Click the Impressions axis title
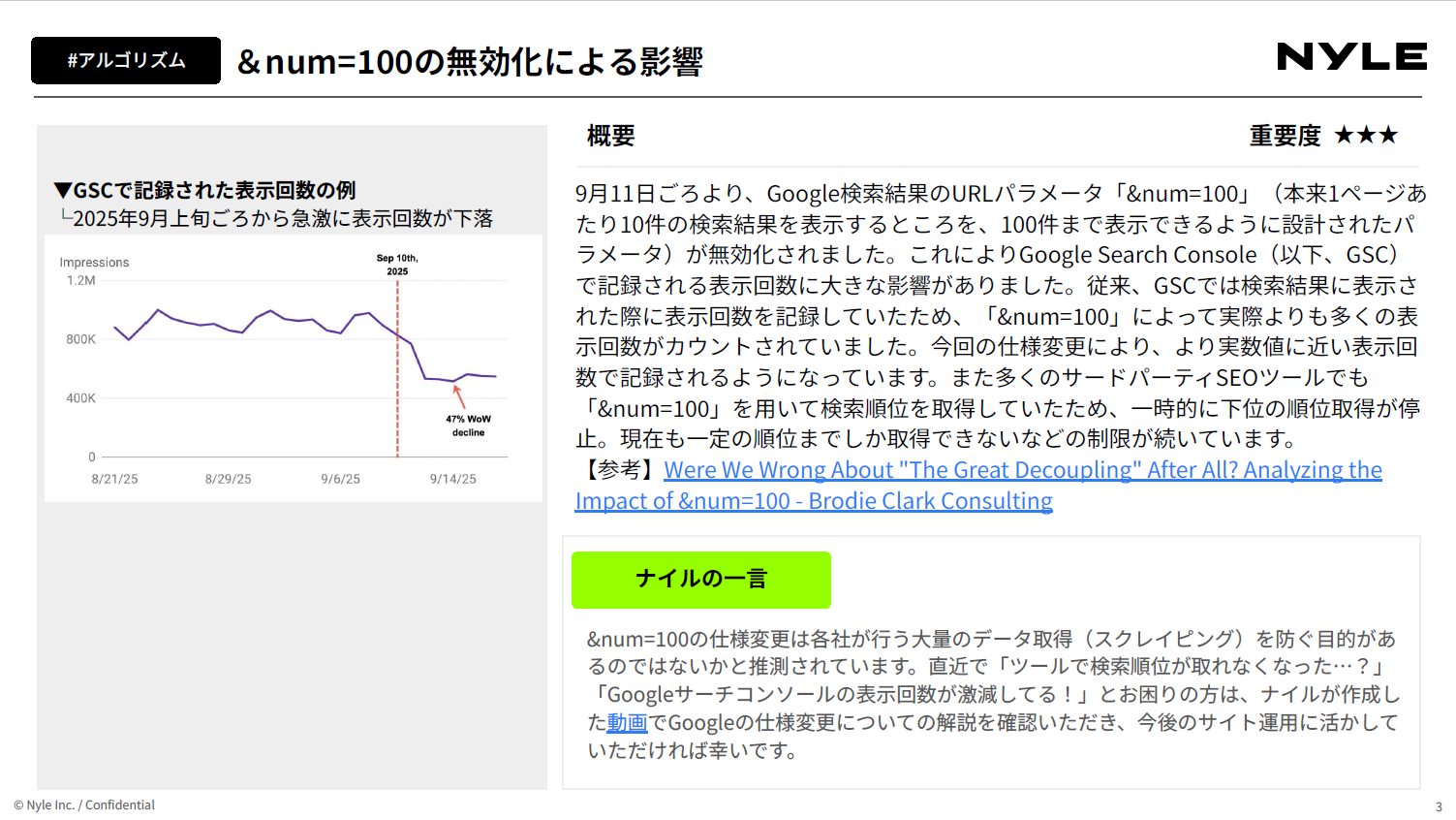Viewport: 1456px width, 820px height. tap(94, 263)
